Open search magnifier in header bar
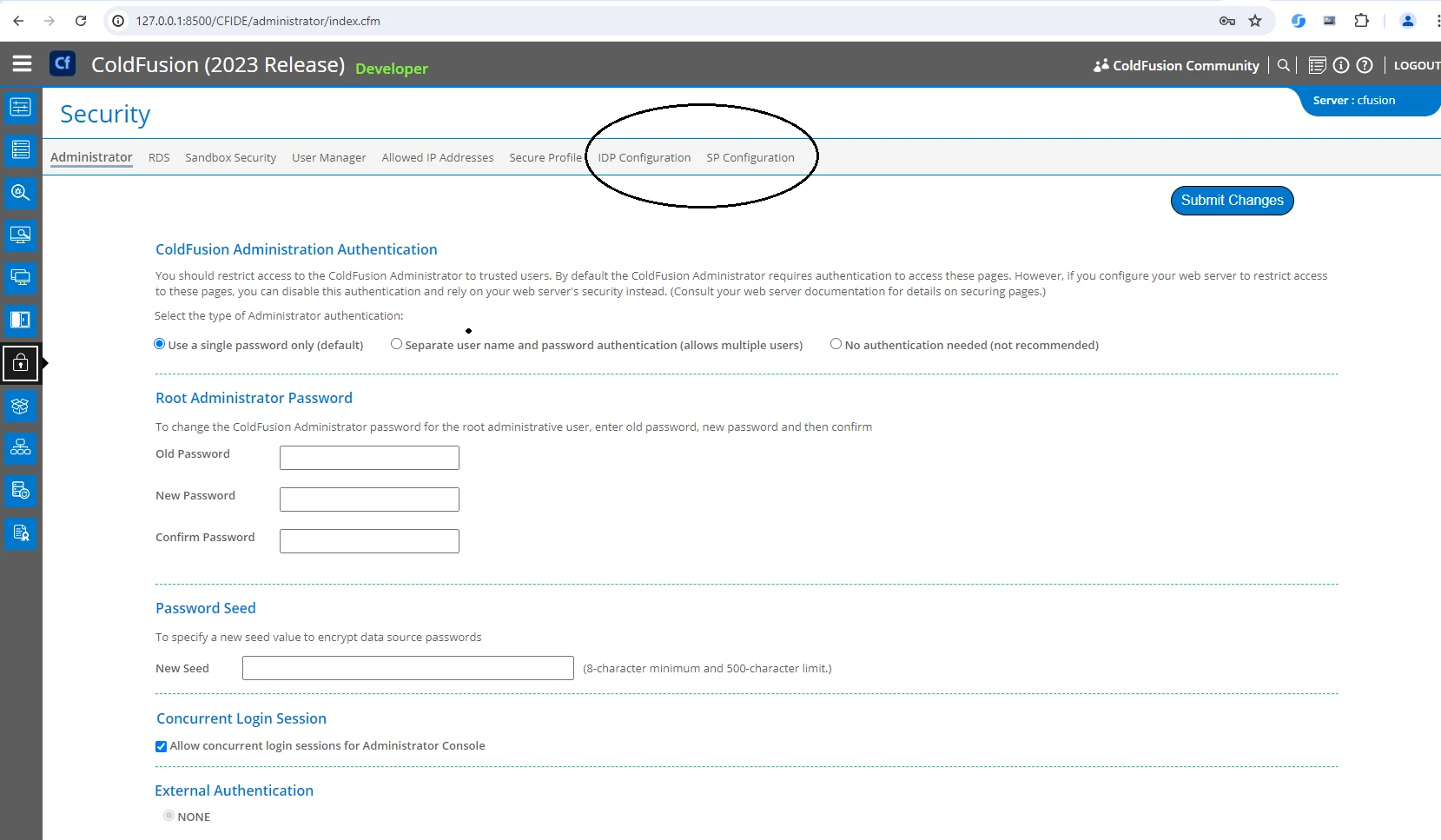This screenshot has height=840, width=1441. [x=1283, y=65]
